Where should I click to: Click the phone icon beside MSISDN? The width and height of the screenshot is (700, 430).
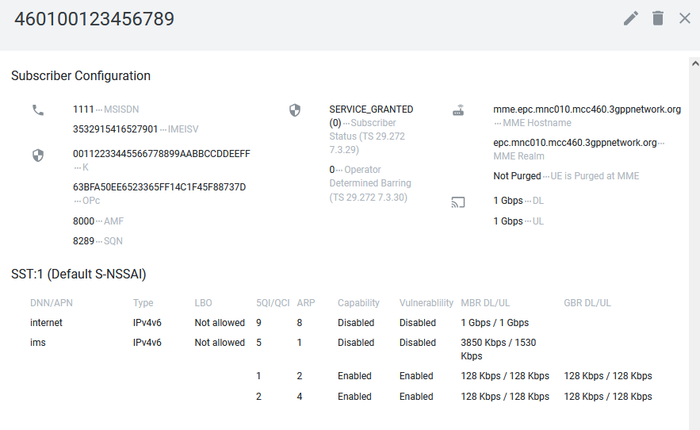pyautogui.click(x=38, y=110)
